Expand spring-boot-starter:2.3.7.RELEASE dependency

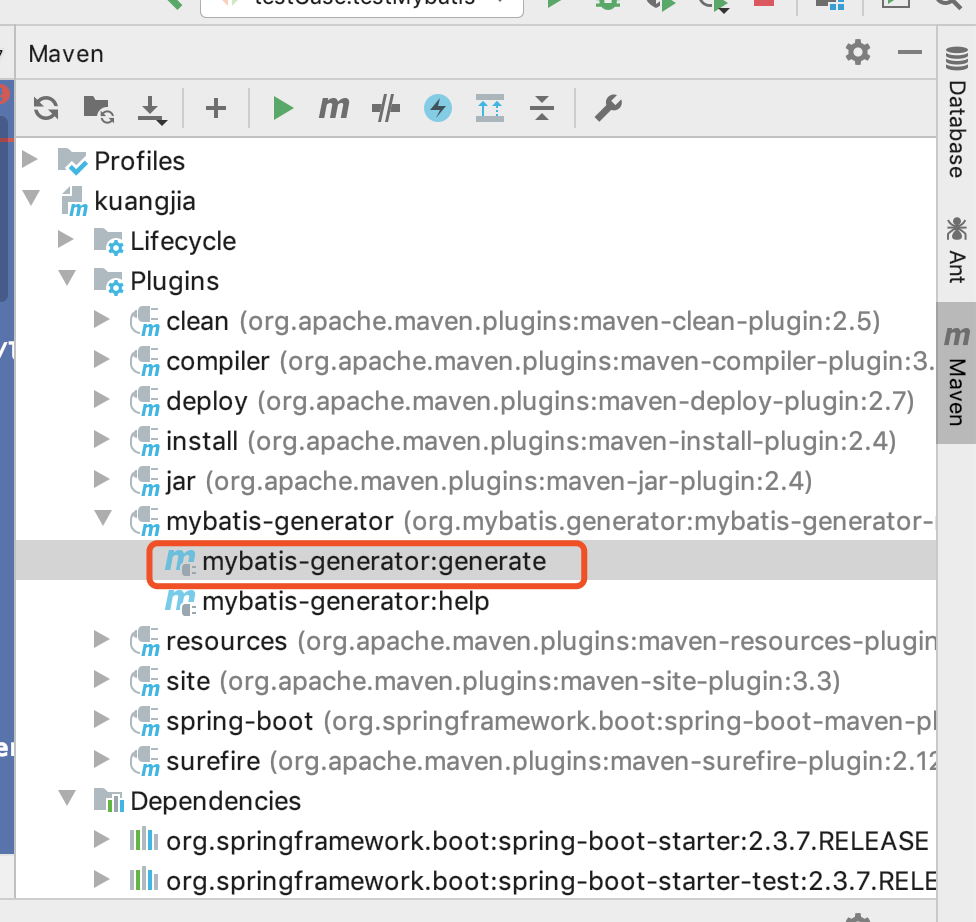[x=101, y=839]
